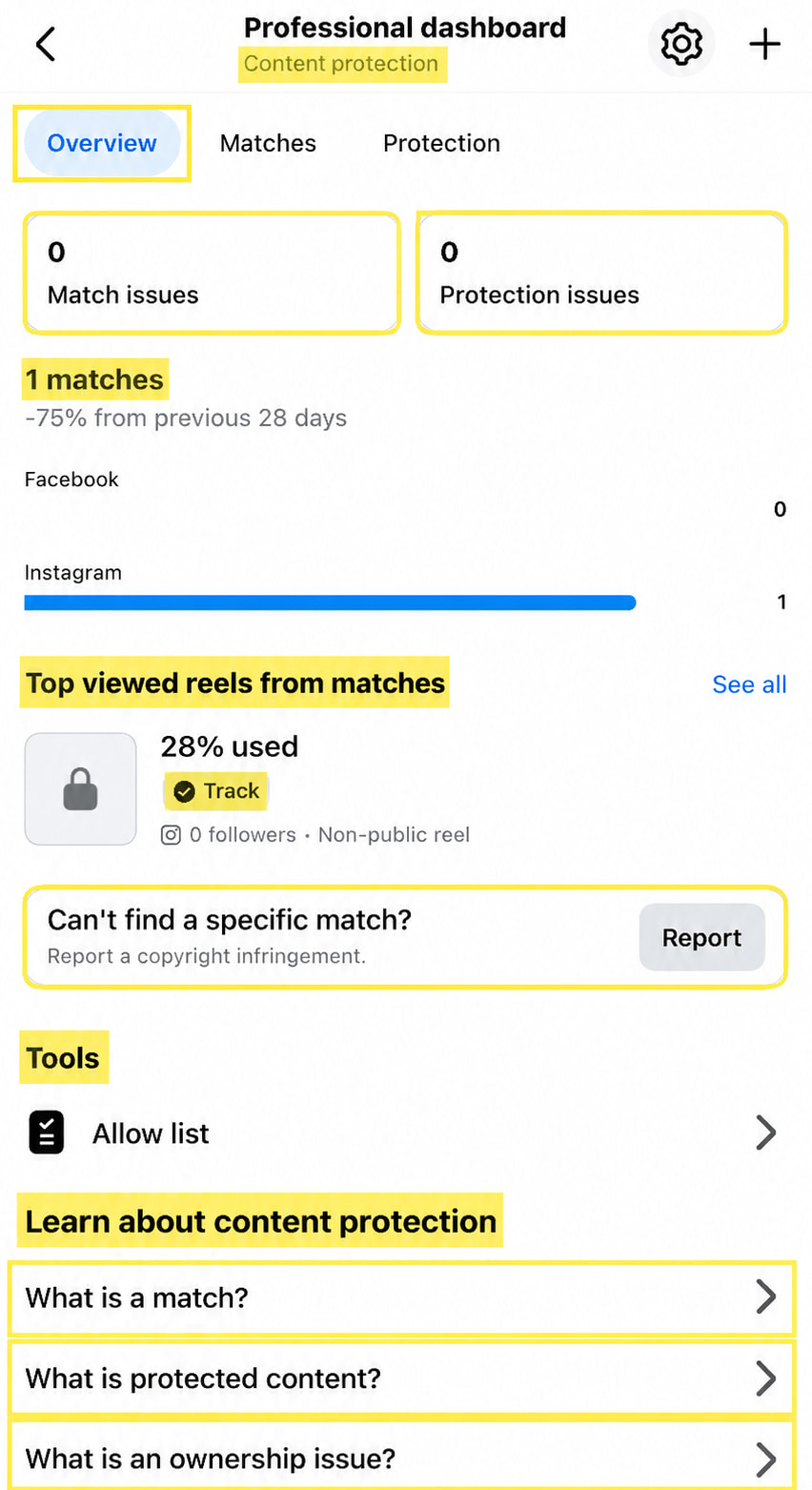Select the Overview tab
Viewport: 812px width, 1490px height.
pos(102,143)
